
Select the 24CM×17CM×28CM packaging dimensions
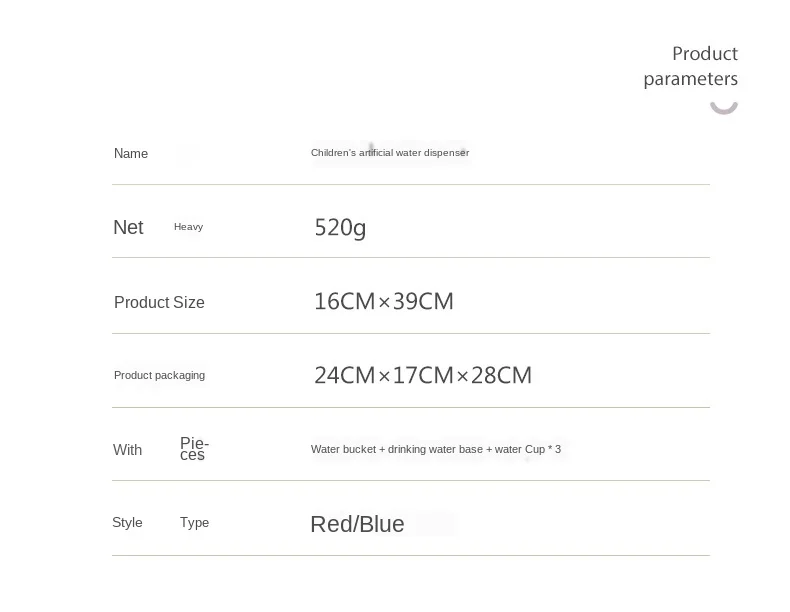click(x=422, y=375)
